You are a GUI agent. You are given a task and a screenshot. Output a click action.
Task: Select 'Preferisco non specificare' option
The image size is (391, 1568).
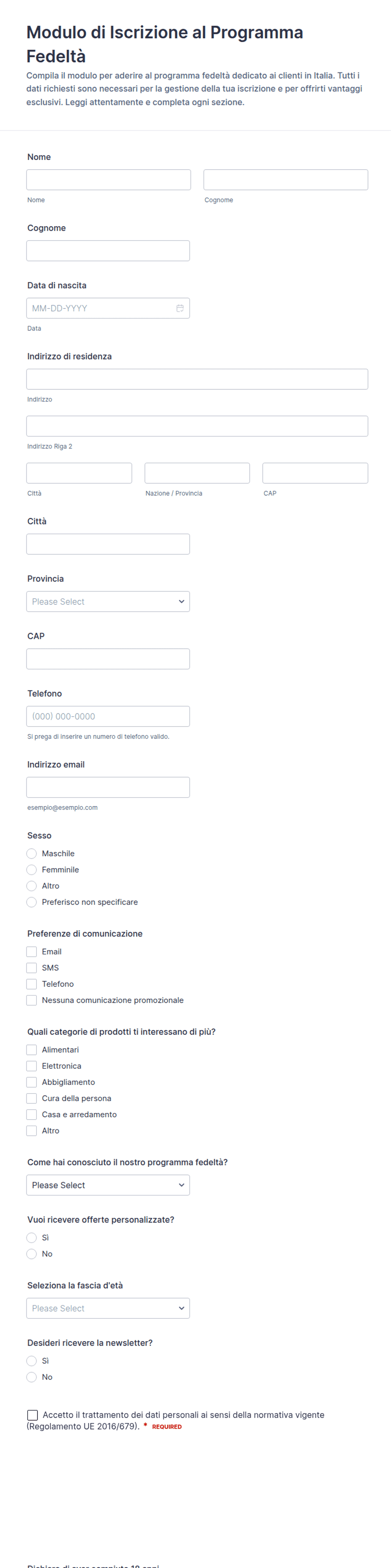[x=32, y=902]
